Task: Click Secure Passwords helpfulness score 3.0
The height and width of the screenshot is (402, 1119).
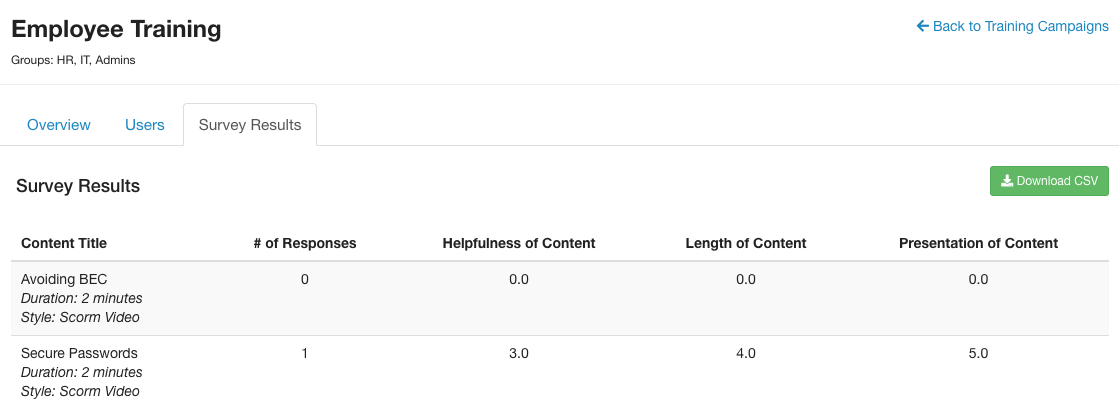Action: point(519,353)
